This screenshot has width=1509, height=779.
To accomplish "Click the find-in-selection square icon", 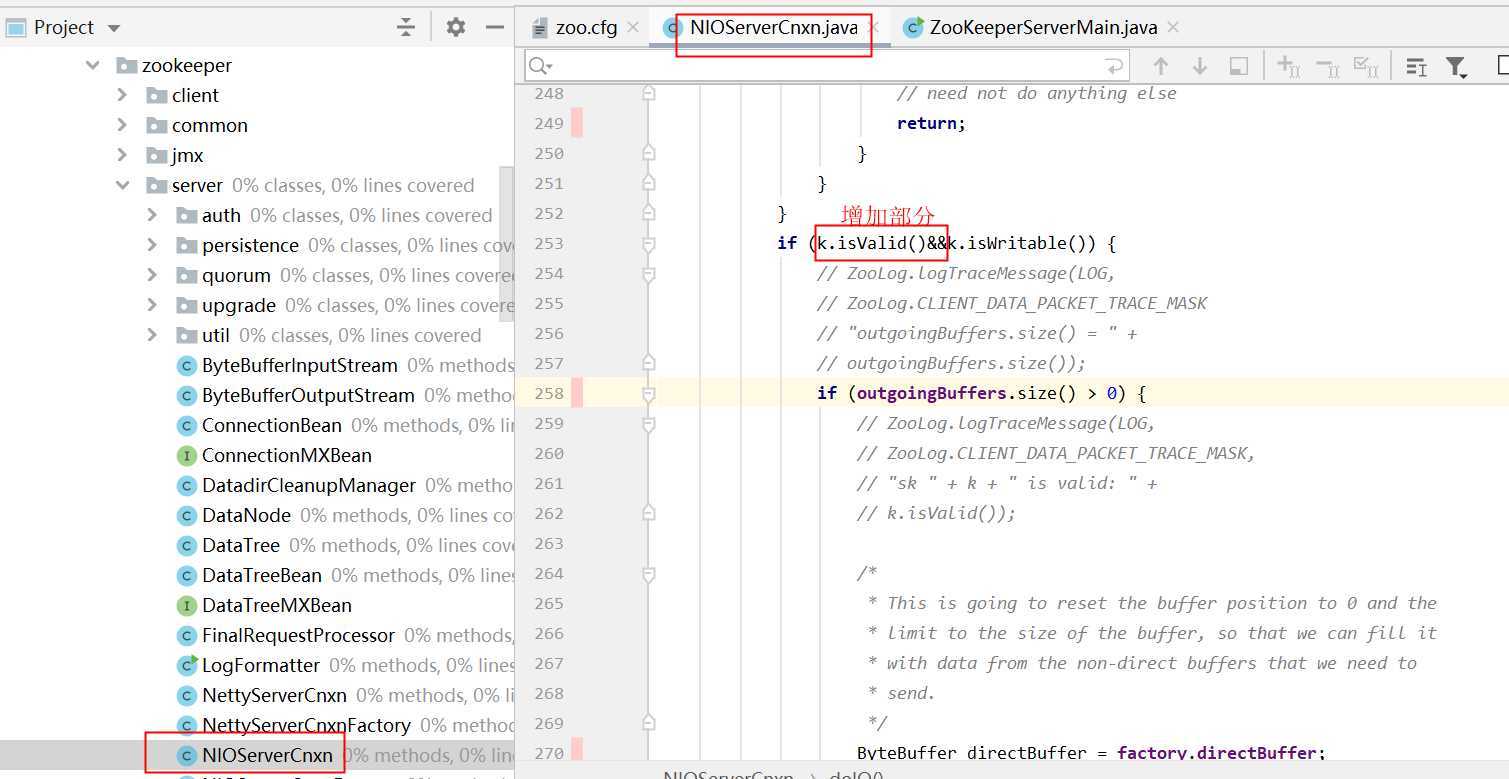I will (x=1238, y=66).
